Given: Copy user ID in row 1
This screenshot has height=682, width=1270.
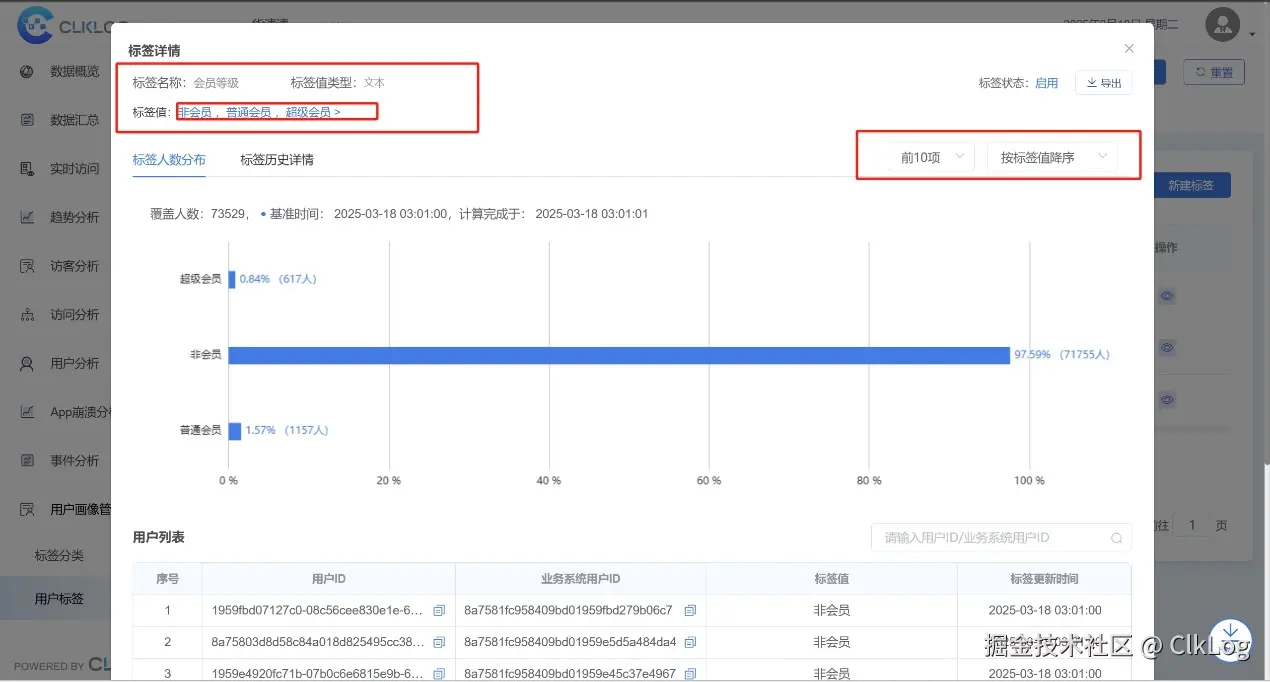Looking at the screenshot, I should (x=439, y=610).
